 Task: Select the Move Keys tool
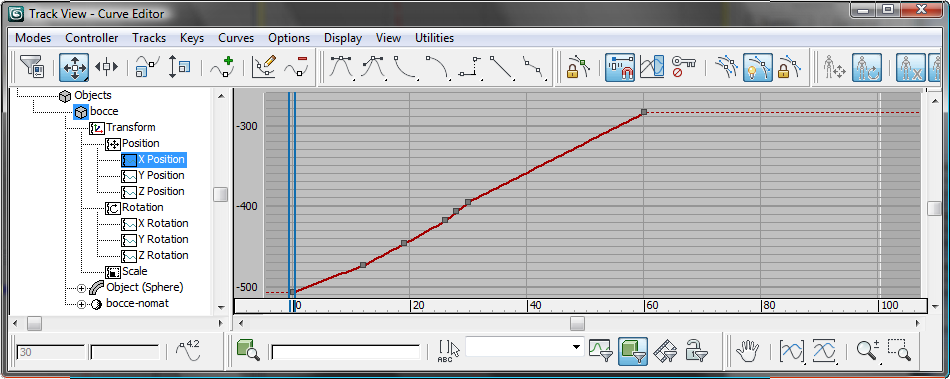click(74, 67)
